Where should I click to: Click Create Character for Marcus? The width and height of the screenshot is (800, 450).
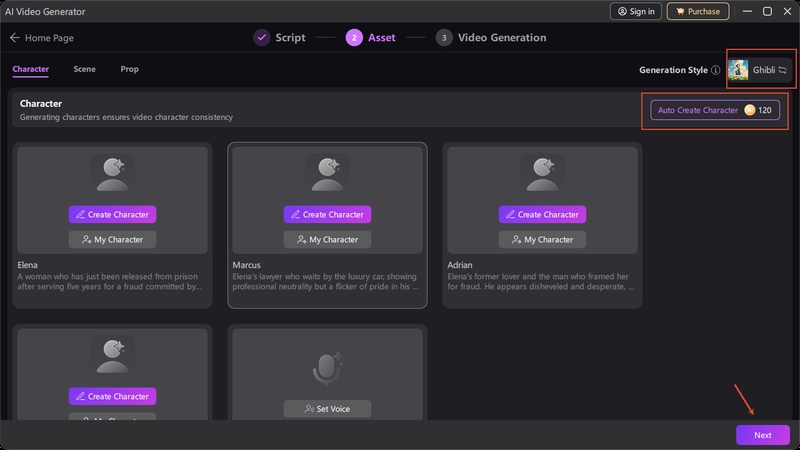point(328,215)
